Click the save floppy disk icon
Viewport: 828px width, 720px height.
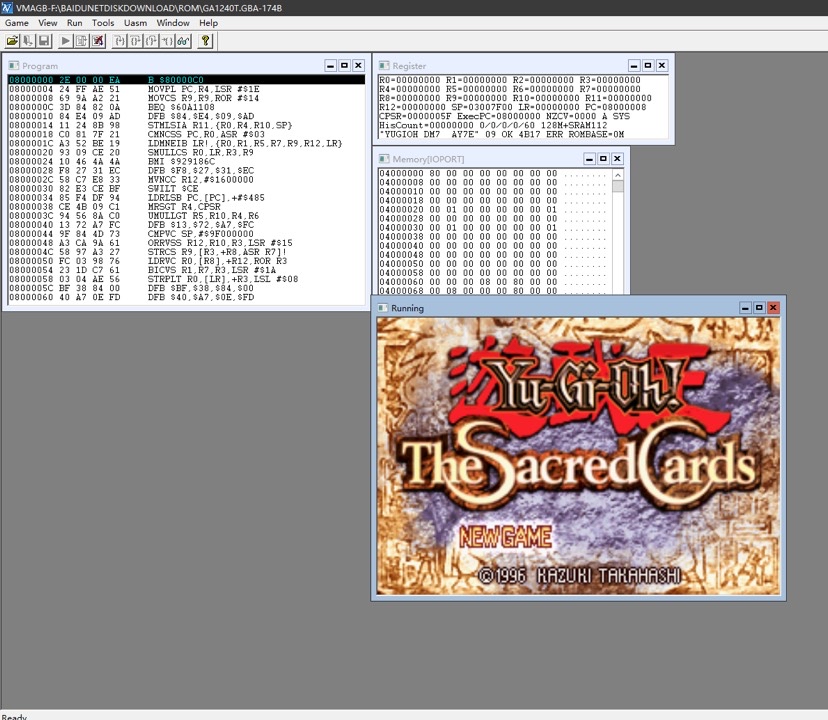pos(44,41)
